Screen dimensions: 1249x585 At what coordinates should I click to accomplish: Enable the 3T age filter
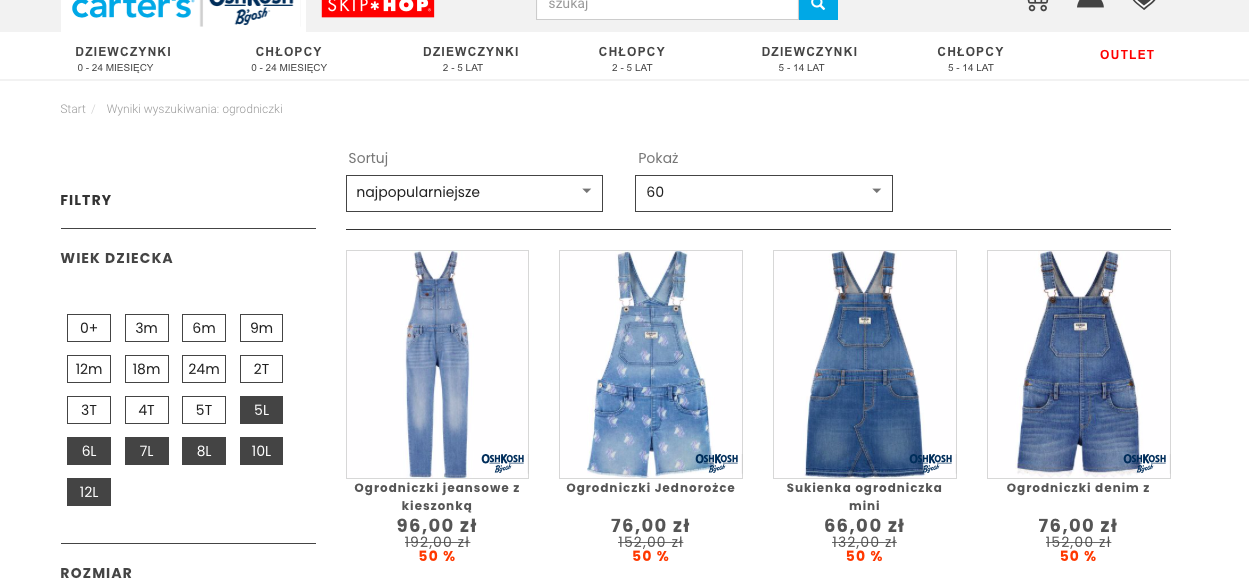(x=89, y=410)
